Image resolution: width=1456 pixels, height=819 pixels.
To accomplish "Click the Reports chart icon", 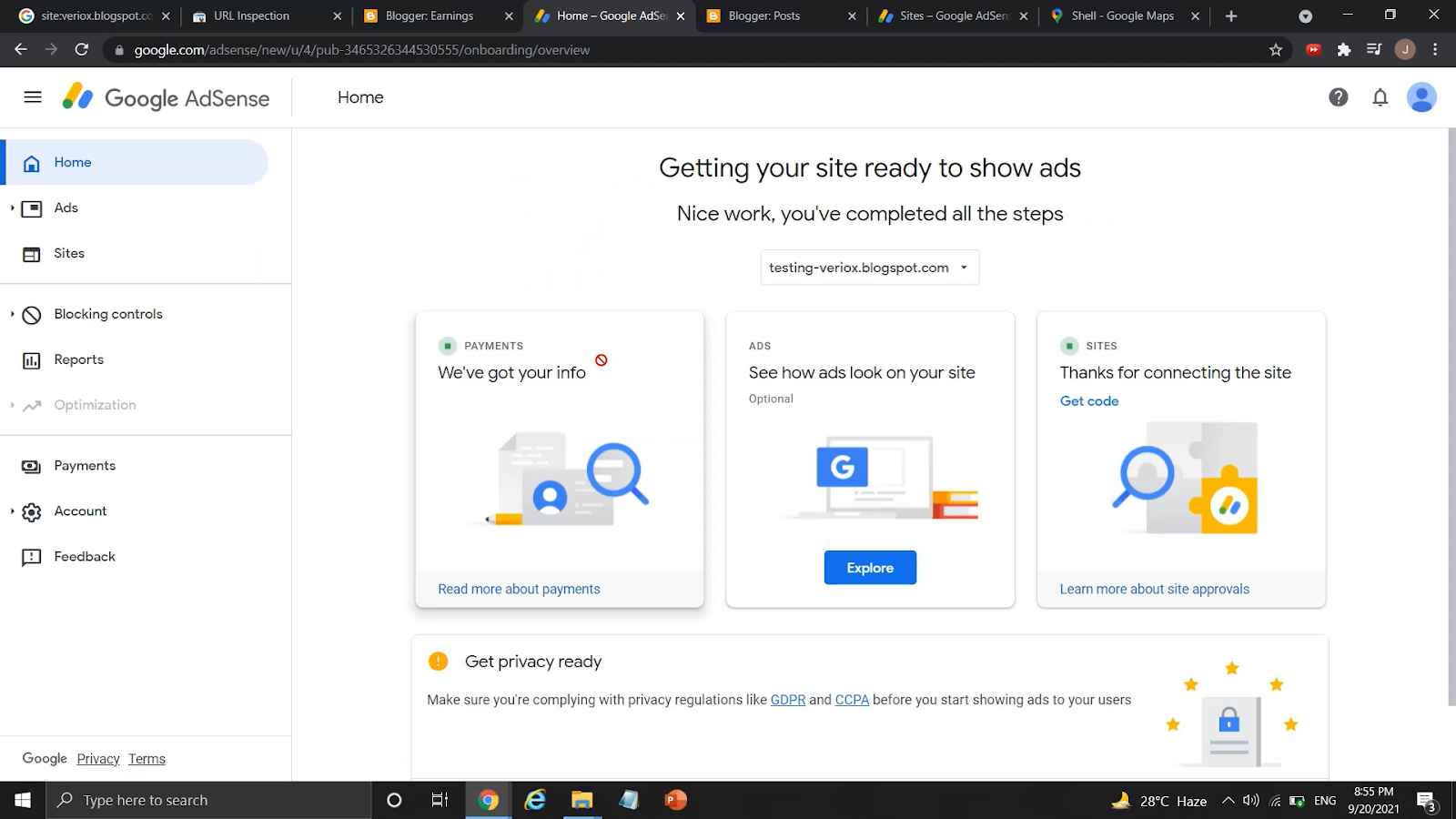I will tap(32, 360).
